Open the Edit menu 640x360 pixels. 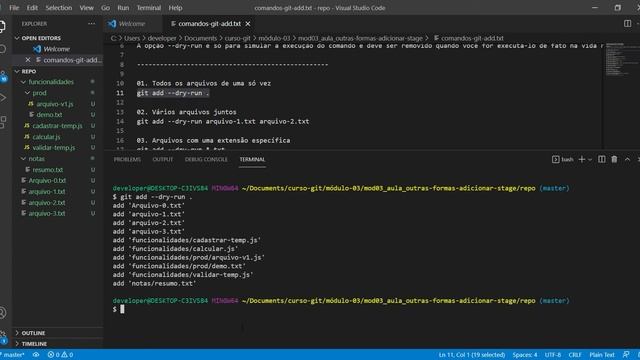pos(32,8)
